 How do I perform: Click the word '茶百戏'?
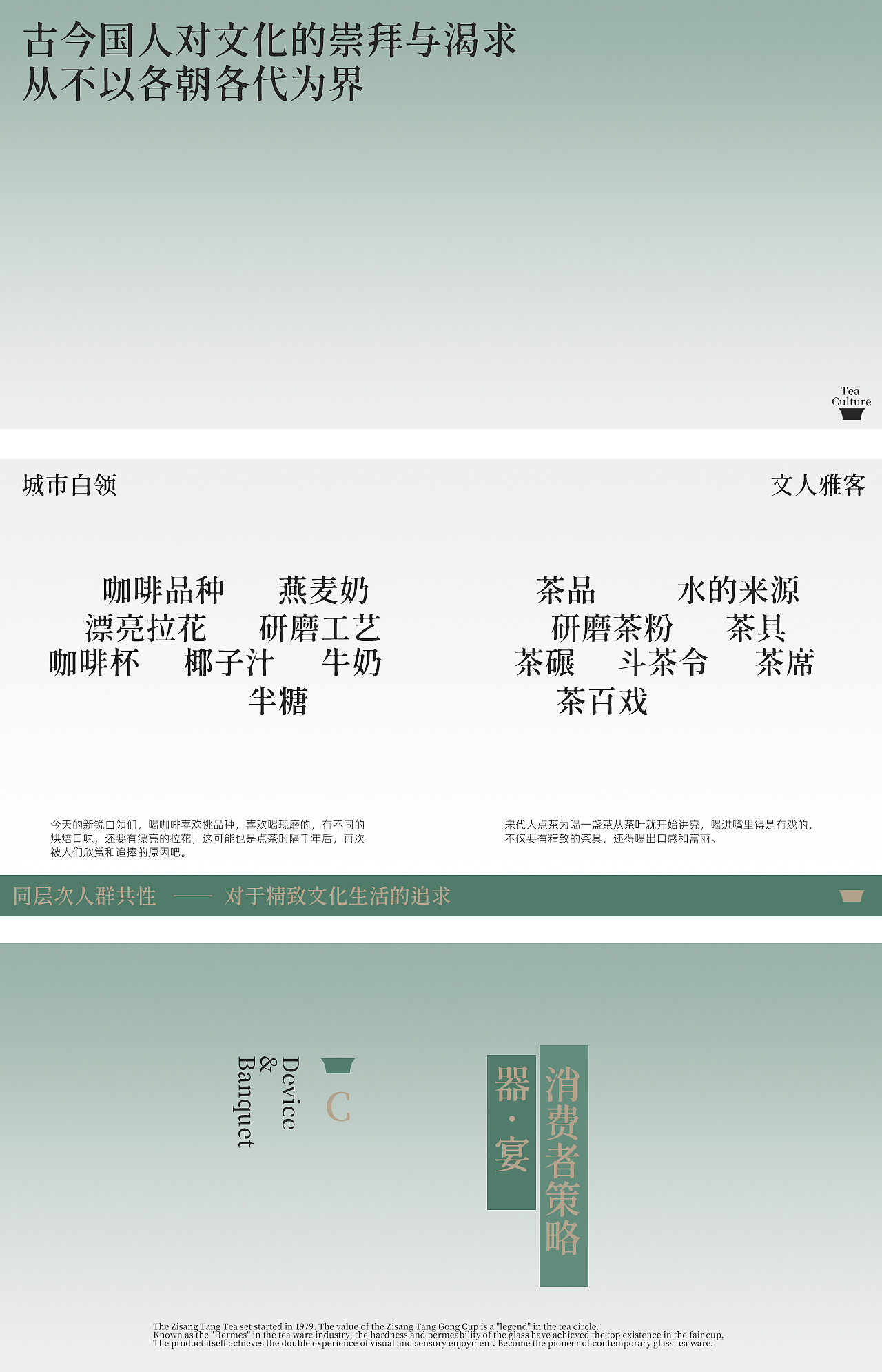[x=602, y=702]
